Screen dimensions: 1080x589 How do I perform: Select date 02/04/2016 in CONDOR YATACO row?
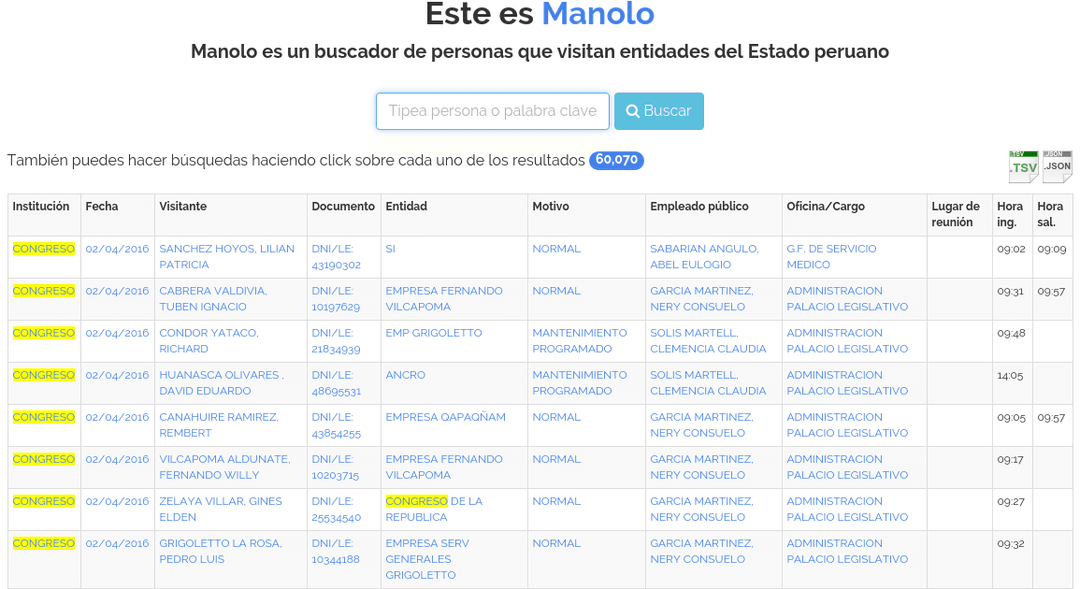pyautogui.click(x=117, y=333)
